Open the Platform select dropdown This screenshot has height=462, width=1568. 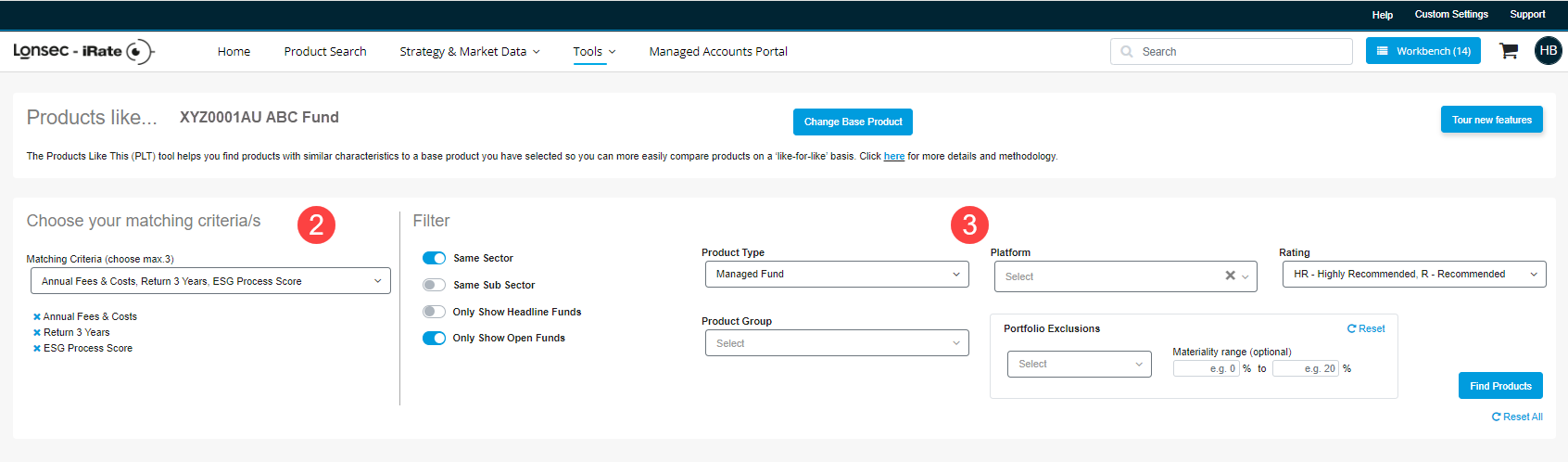pyautogui.click(x=1125, y=276)
